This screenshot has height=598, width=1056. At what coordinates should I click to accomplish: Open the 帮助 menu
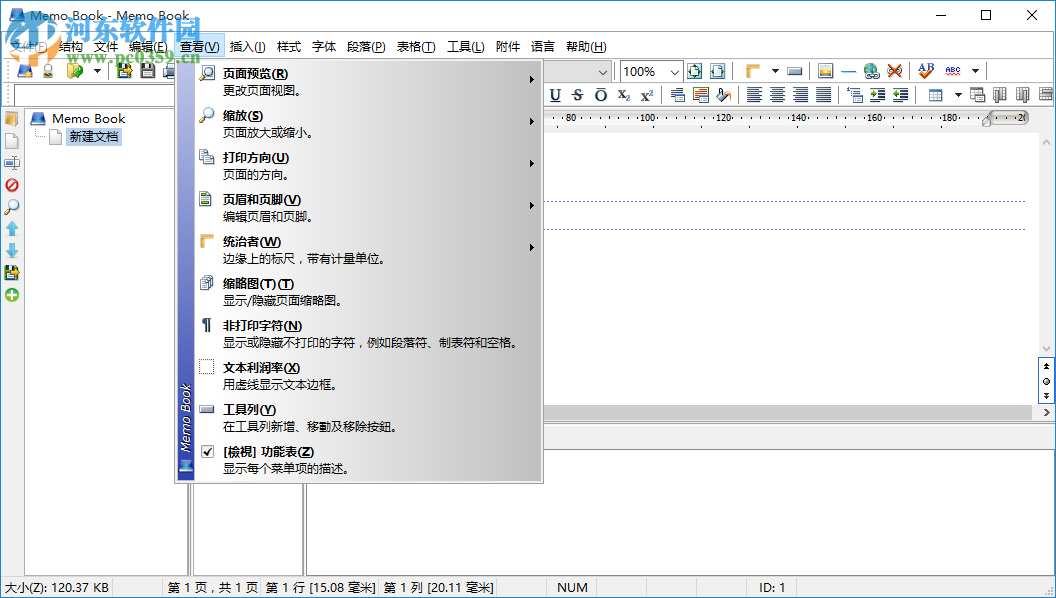[x=586, y=46]
